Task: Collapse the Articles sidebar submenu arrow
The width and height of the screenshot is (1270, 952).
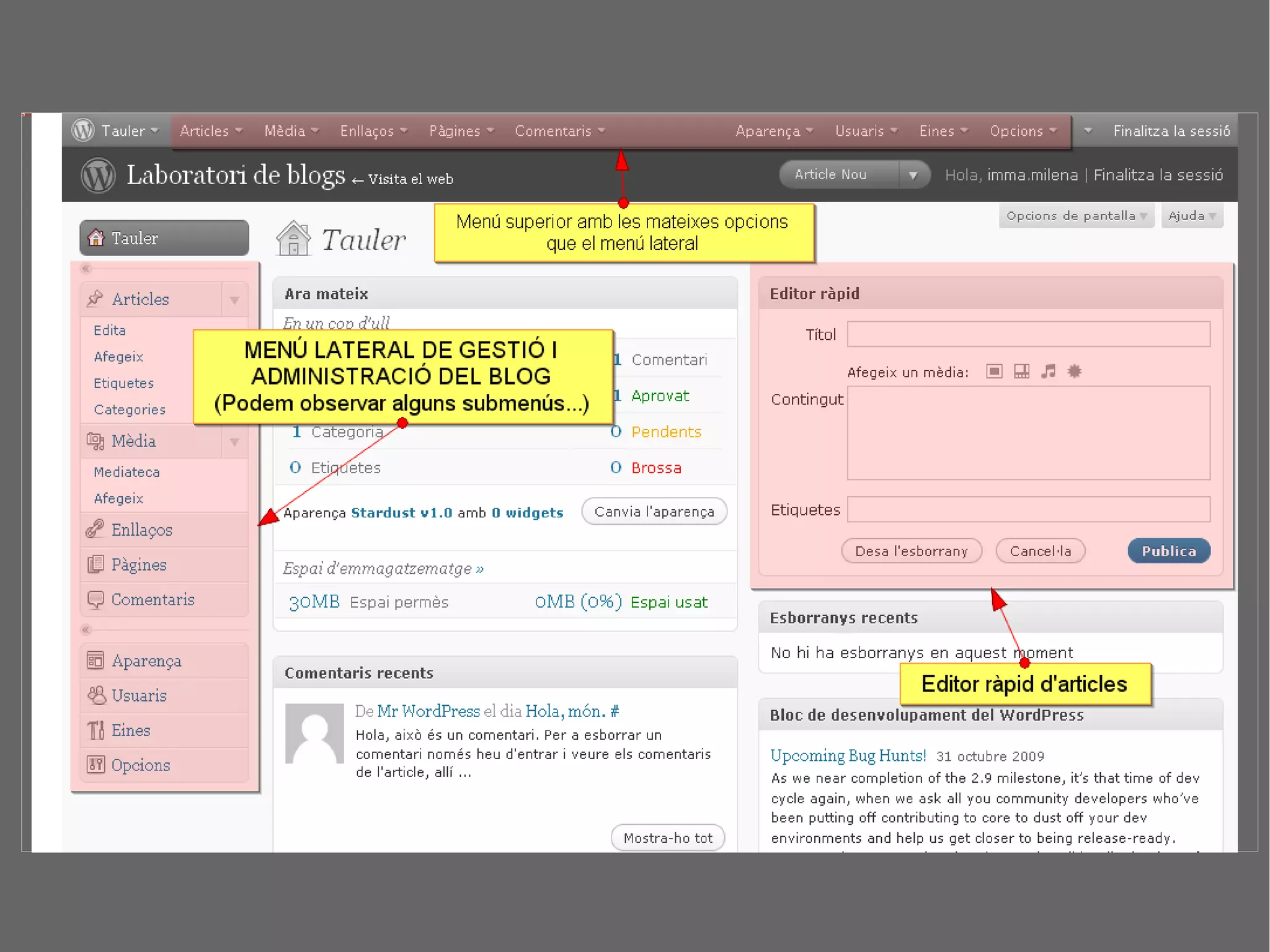Action: [x=234, y=300]
